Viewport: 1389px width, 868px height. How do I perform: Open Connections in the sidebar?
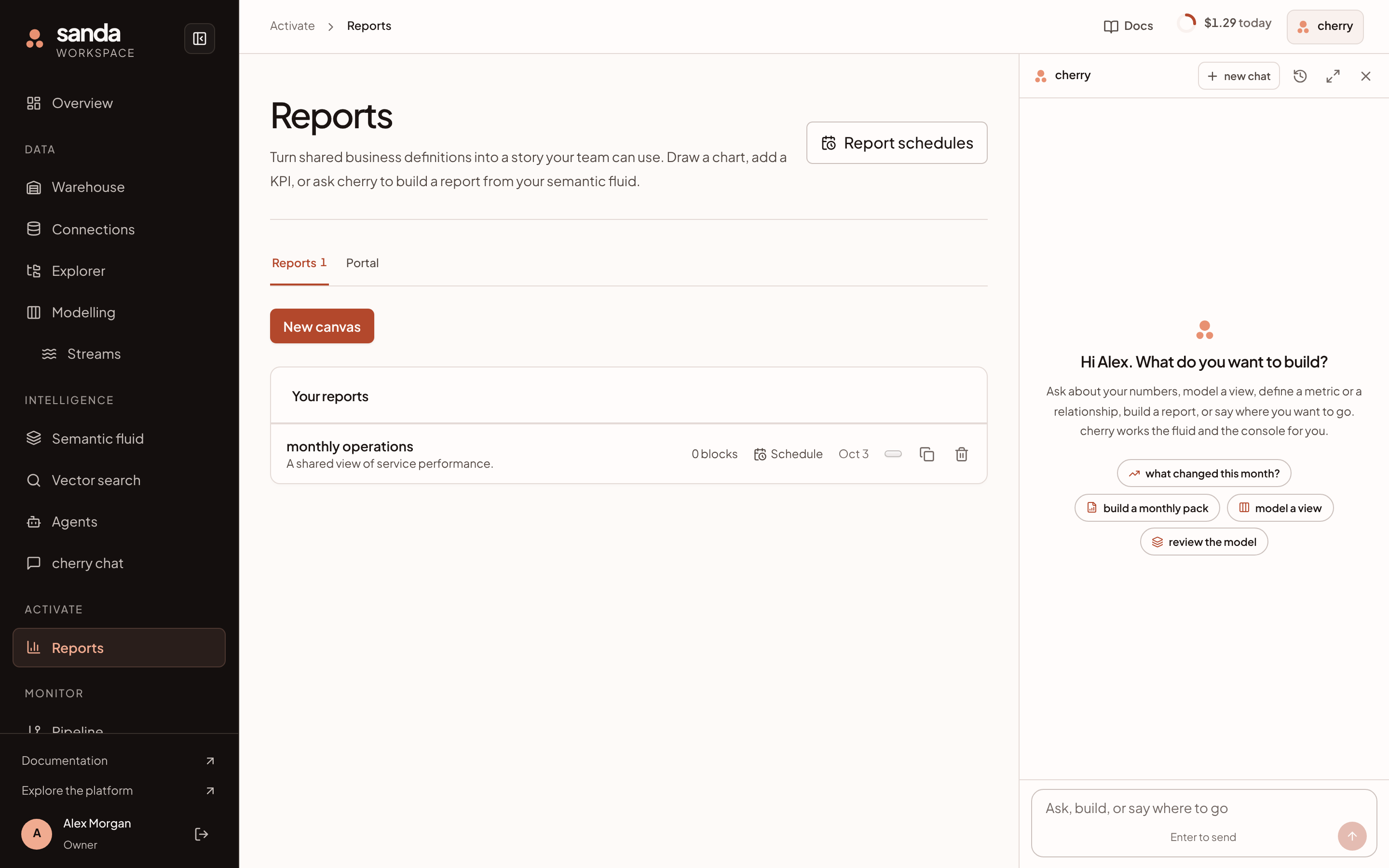(x=119, y=229)
